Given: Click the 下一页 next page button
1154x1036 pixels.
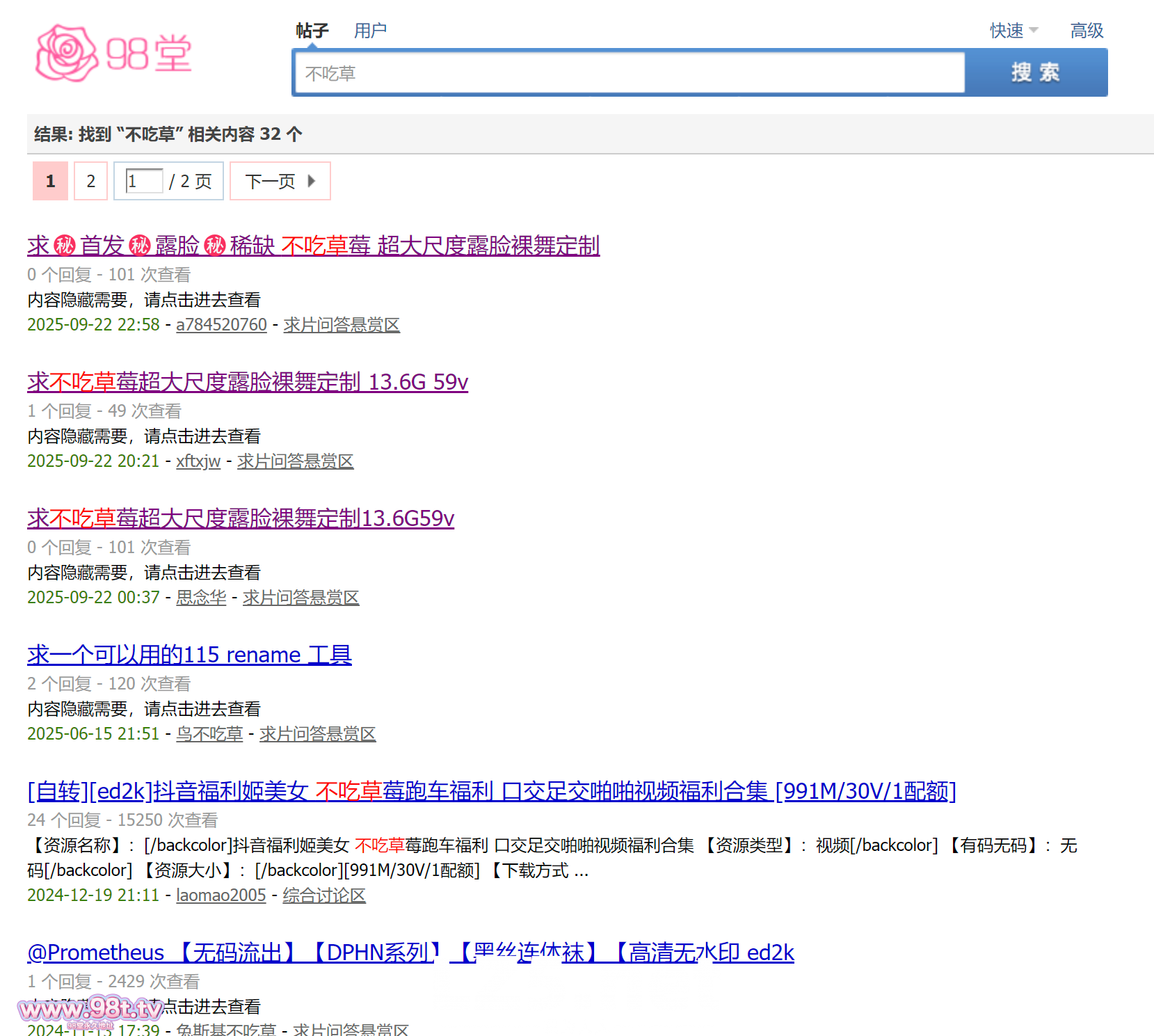Looking at the screenshot, I should [x=280, y=182].
